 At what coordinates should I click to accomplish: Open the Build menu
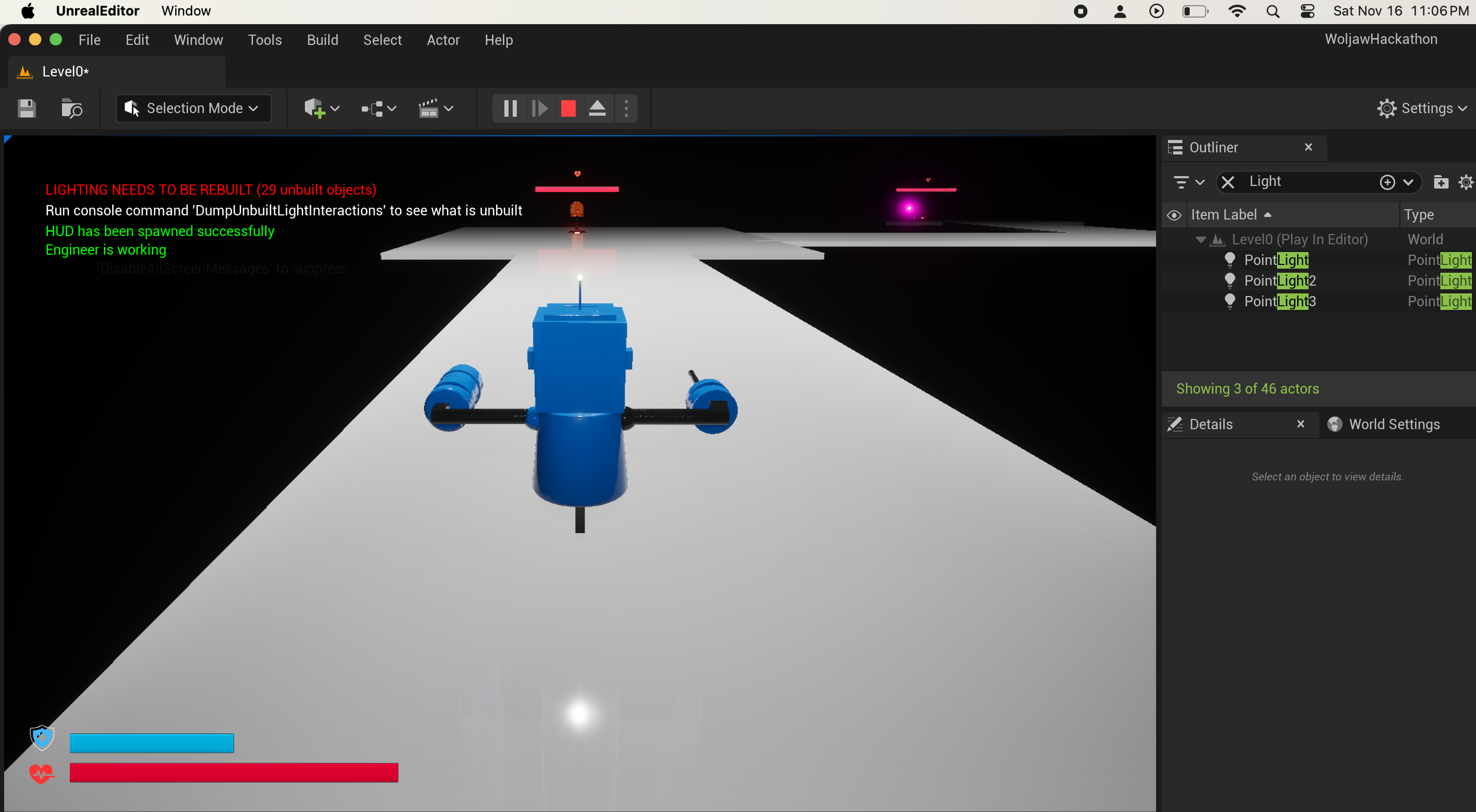coord(322,40)
